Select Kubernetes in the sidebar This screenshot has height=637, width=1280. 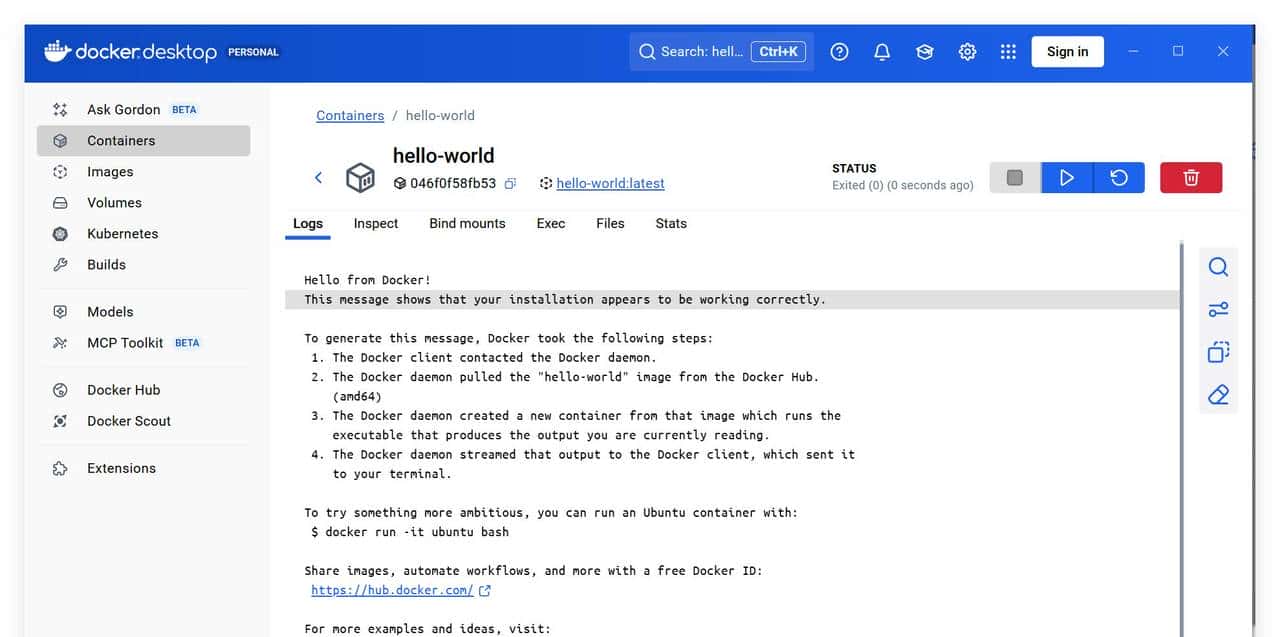click(123, 233)
